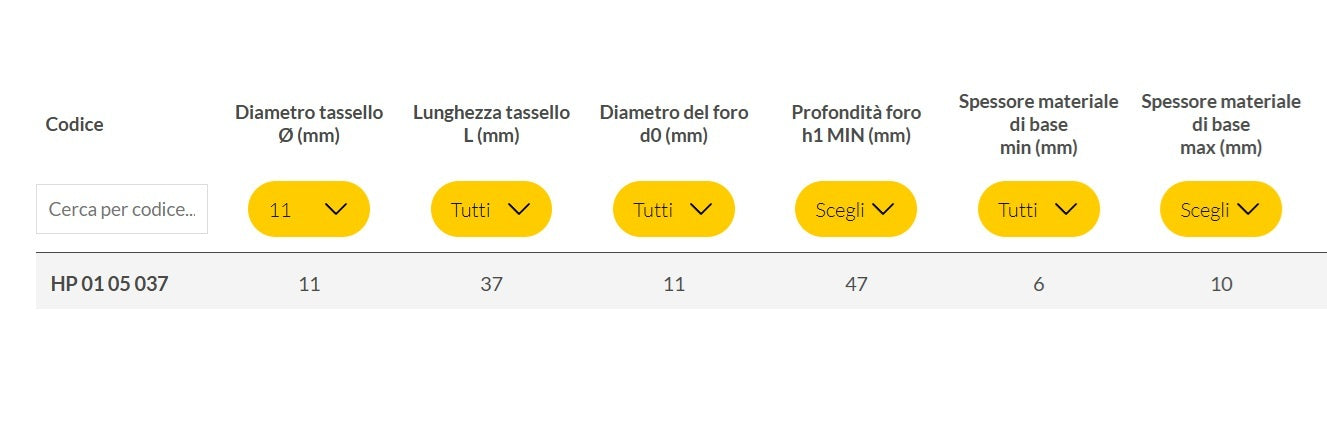Click the value 47 in the hole depth column

click(x=856, y=284)
